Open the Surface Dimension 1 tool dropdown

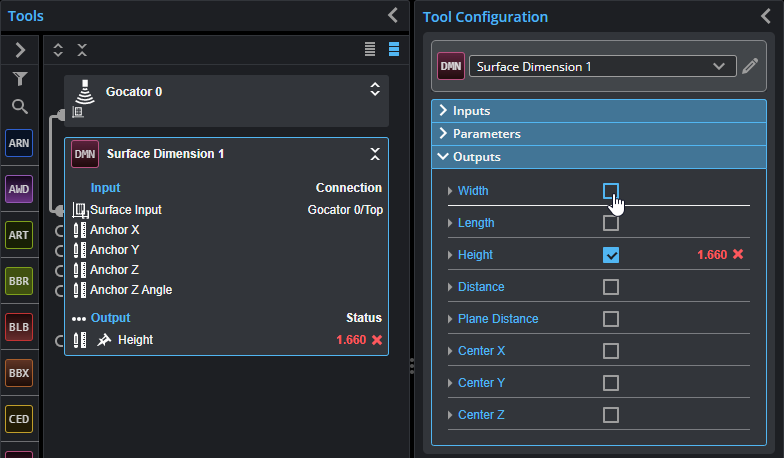(x=602, y=66)
